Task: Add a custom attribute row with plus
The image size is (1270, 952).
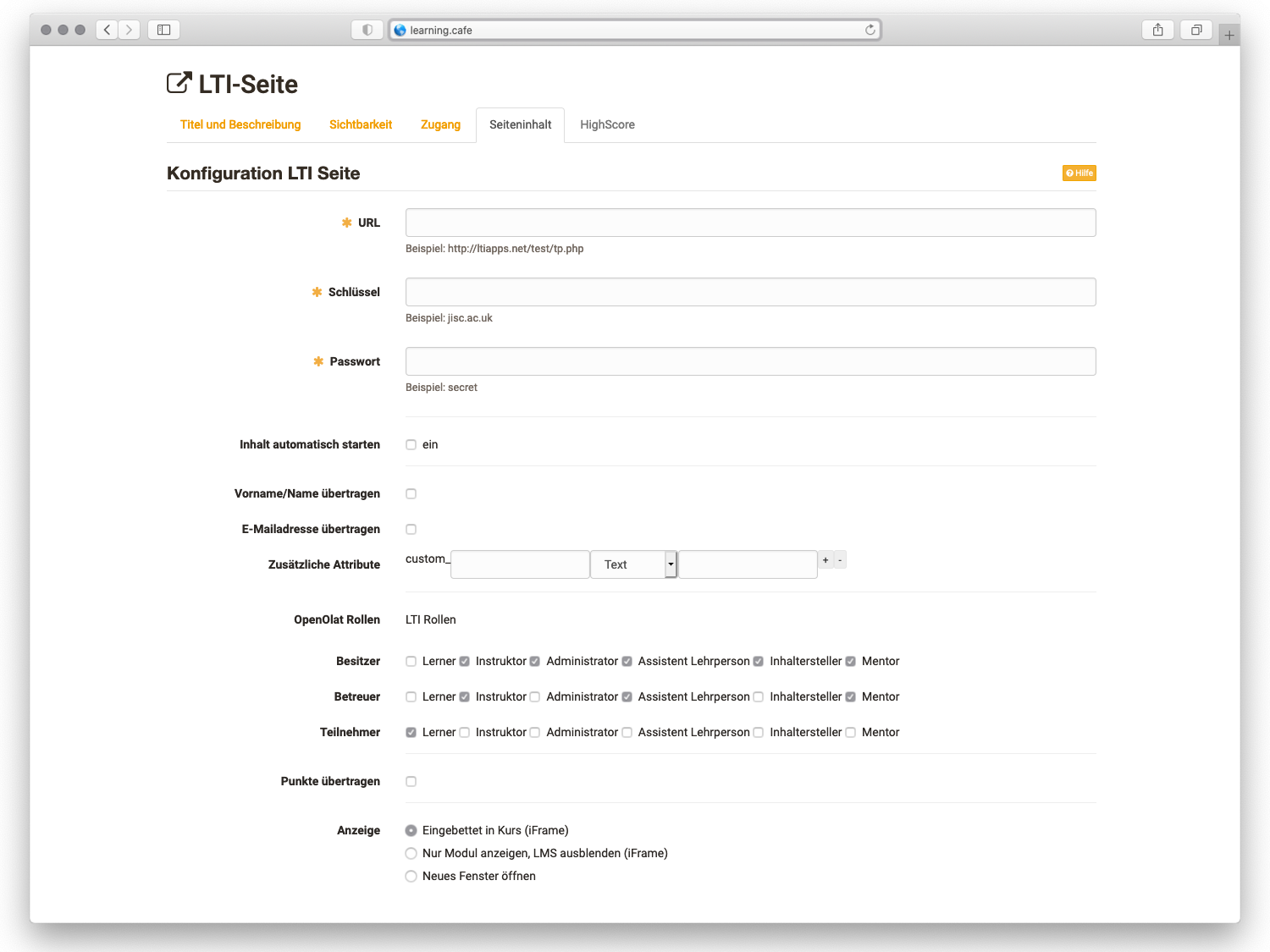Action: click(825, 560)
